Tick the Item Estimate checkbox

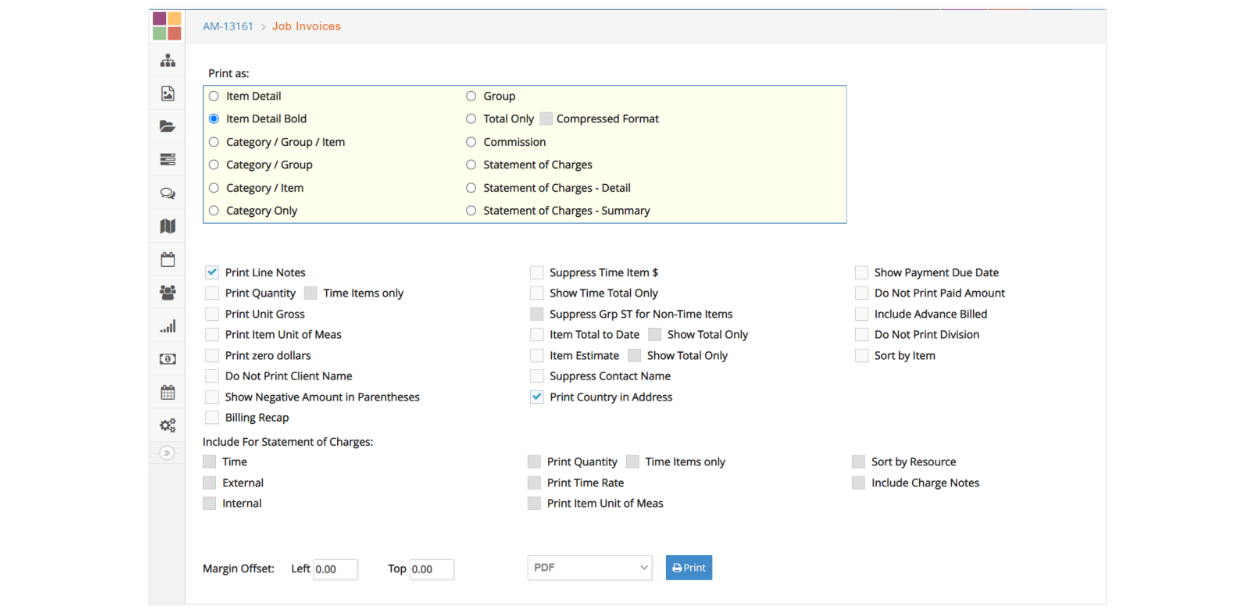pyautogui.click(x=537, y=356)
